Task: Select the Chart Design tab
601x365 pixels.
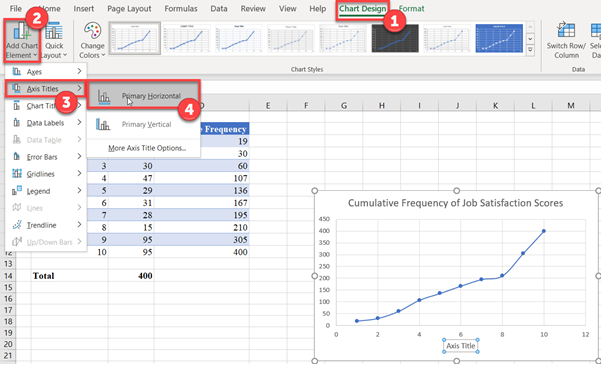Action: point(363,8)
